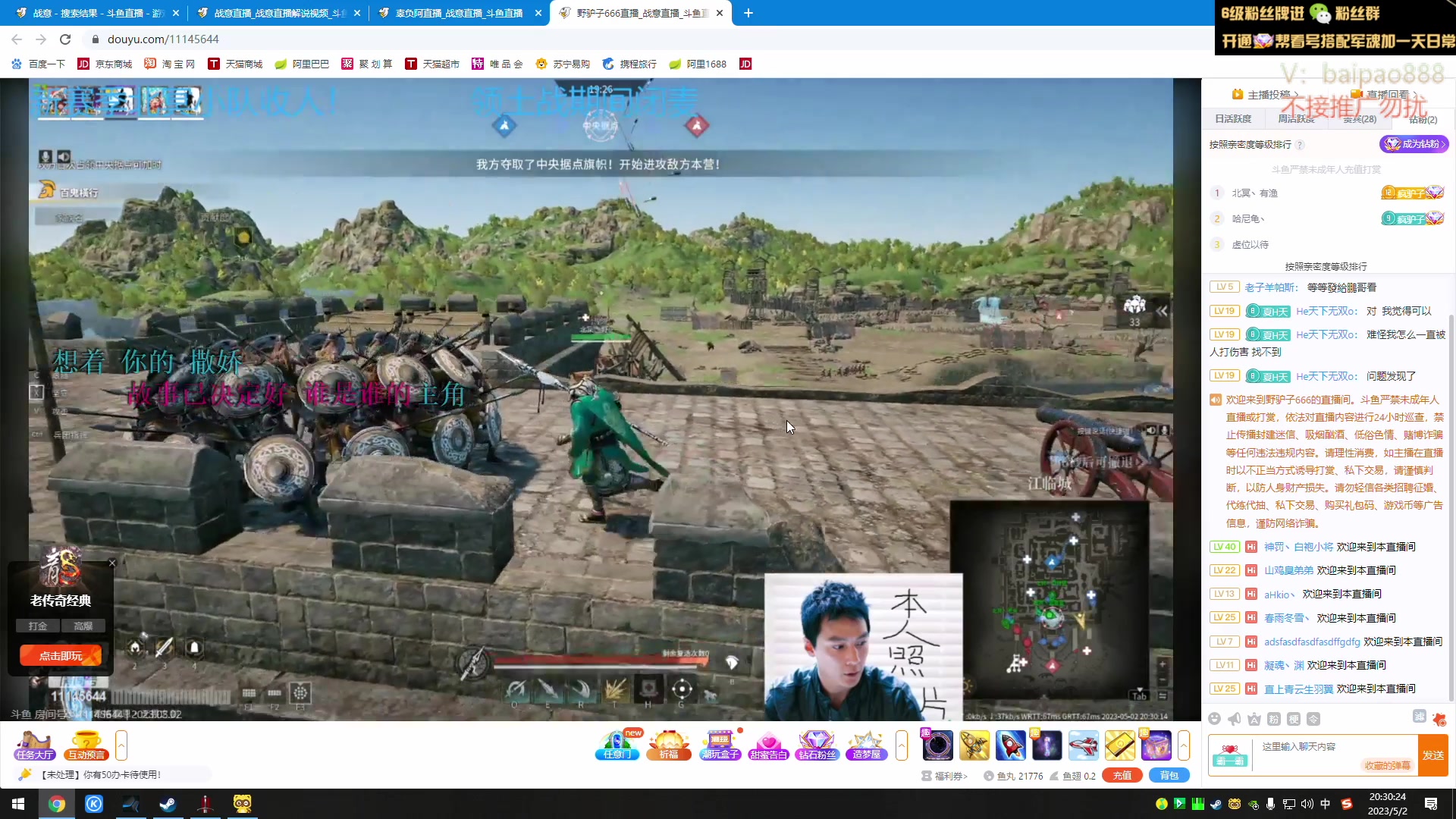Click the red splash effects icon beside the filter
Image resolution: width=1456 pixels, height=819 pixels.
click(x=1439, y=719)
